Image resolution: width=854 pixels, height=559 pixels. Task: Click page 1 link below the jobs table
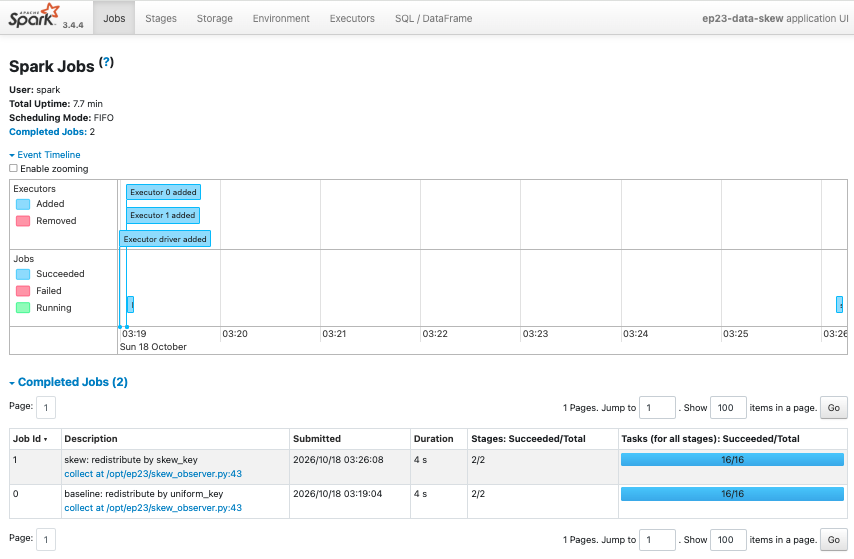point(46,539)
